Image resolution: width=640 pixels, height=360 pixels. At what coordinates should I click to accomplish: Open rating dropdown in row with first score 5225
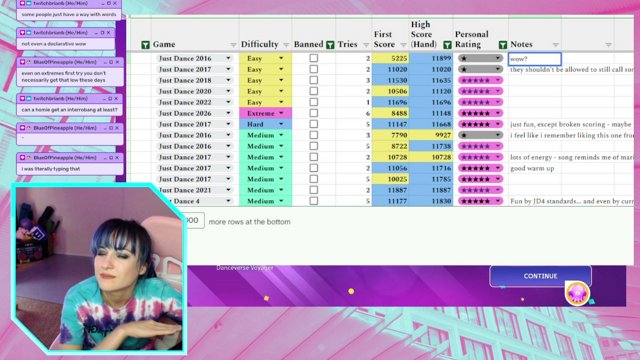coord(498,58)
